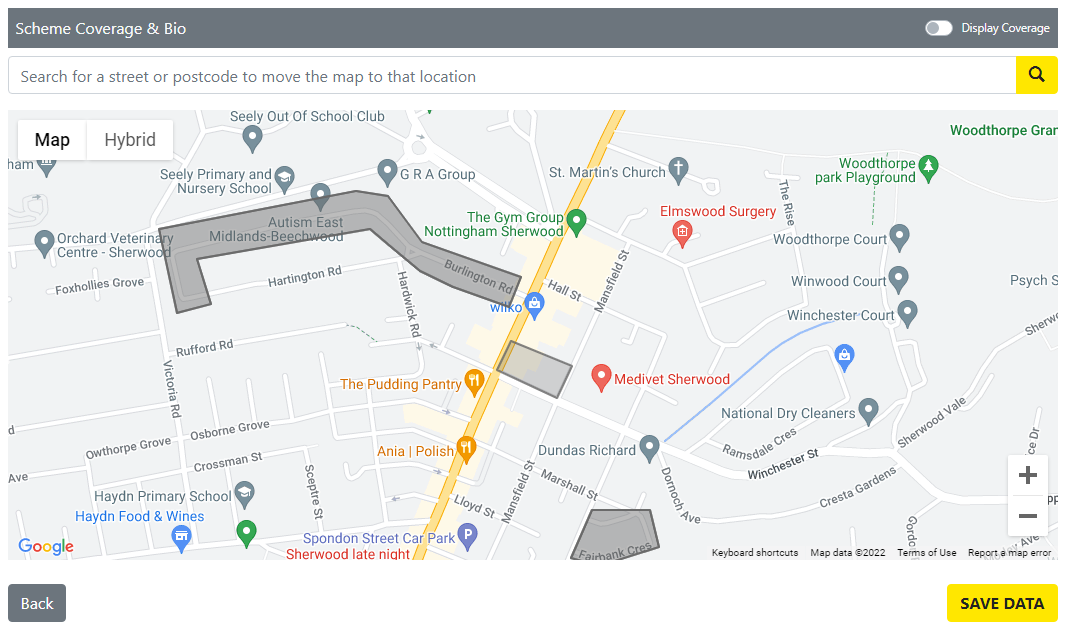This screenshot has height=636, width=1078.
Task: Click the Medivet Sherwood red pin
Action: point(601,377)
